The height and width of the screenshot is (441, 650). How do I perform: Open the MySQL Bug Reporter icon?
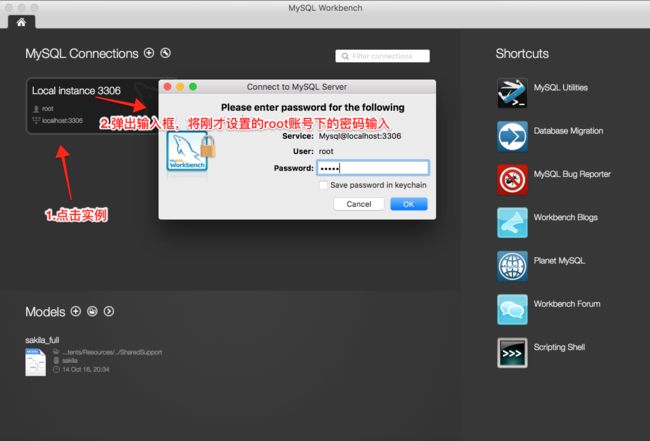(512, 179)
